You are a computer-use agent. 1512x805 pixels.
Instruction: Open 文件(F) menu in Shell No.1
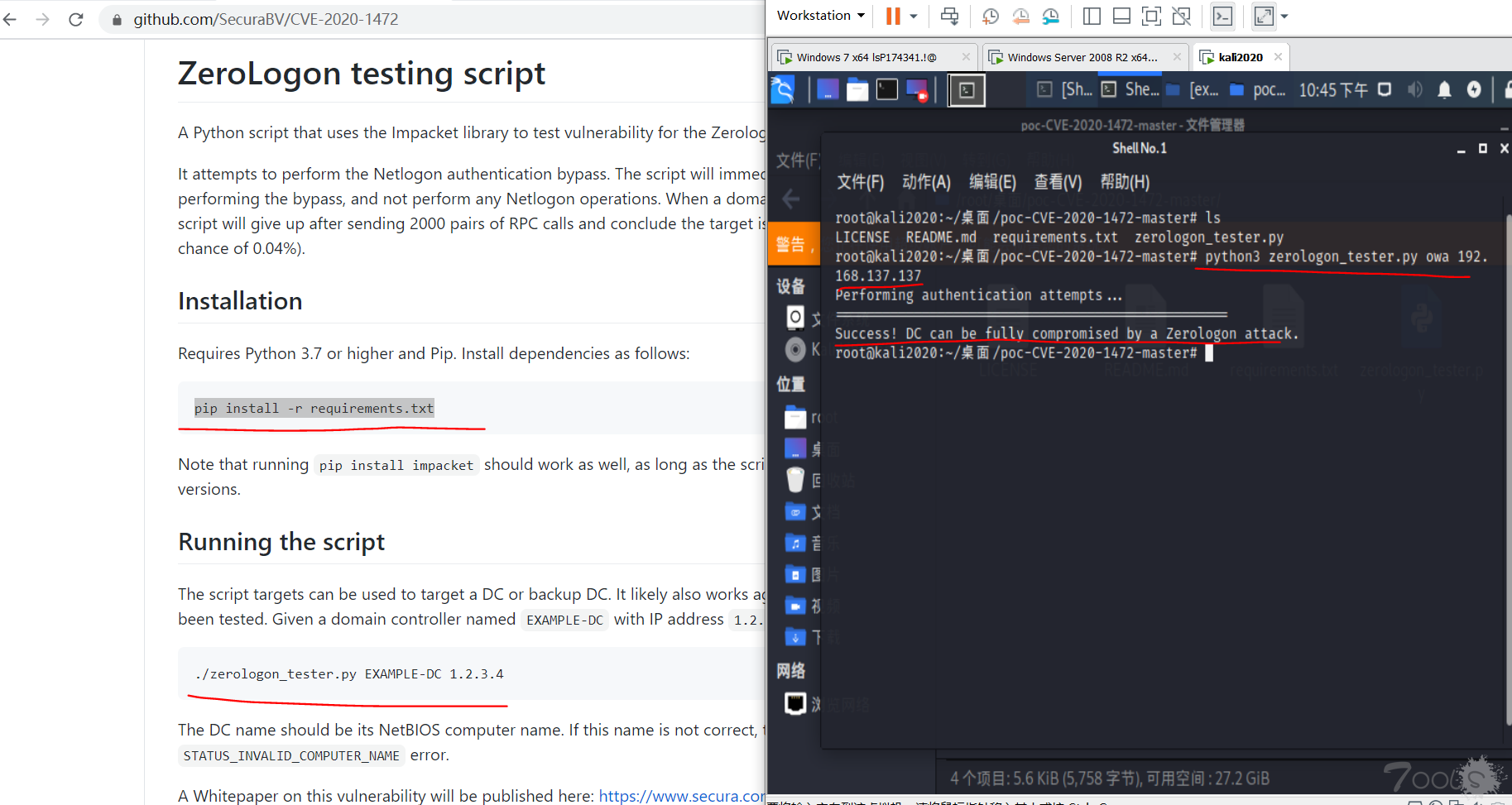click(x=860, y=182)
